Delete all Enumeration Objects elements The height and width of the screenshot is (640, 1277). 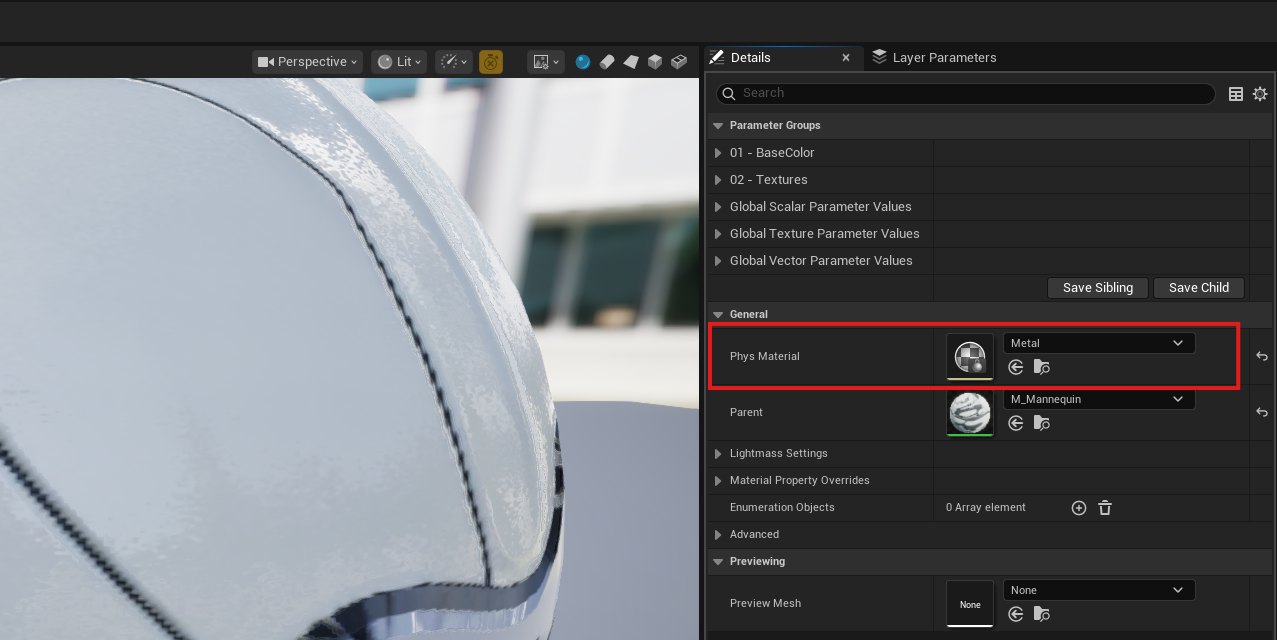coord(1105,508)
